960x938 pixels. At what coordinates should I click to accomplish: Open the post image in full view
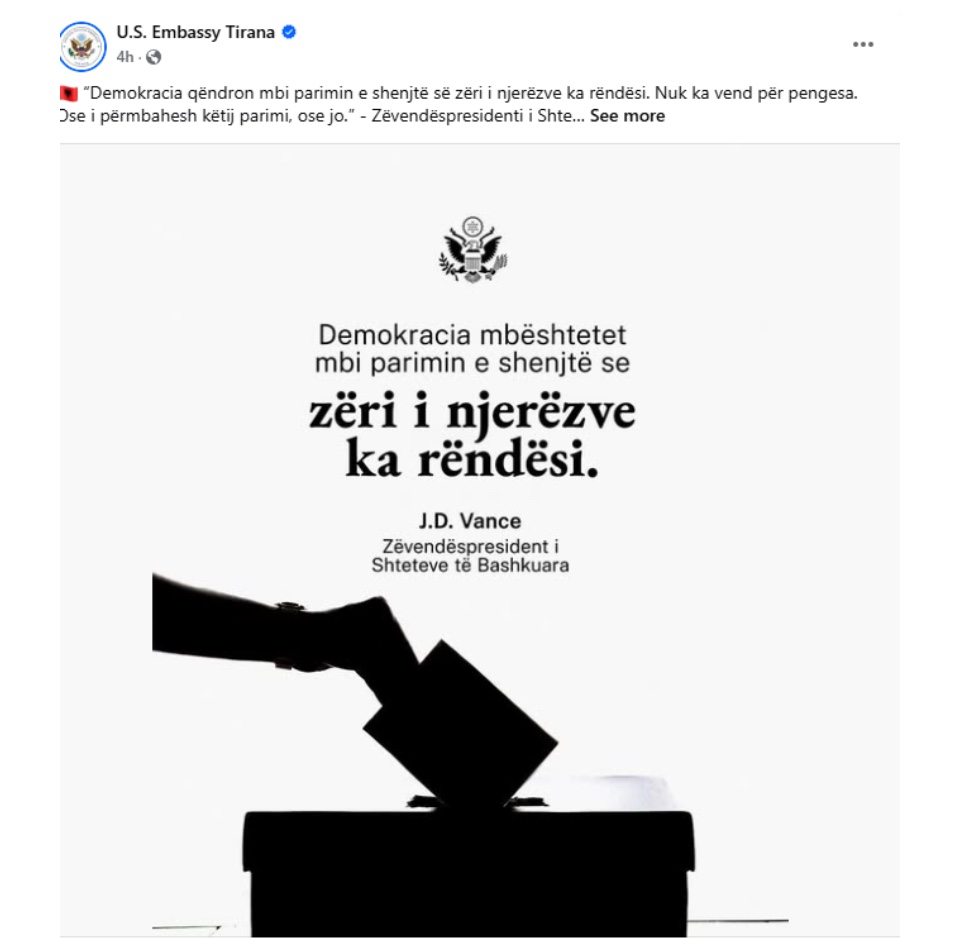(479, 540)
